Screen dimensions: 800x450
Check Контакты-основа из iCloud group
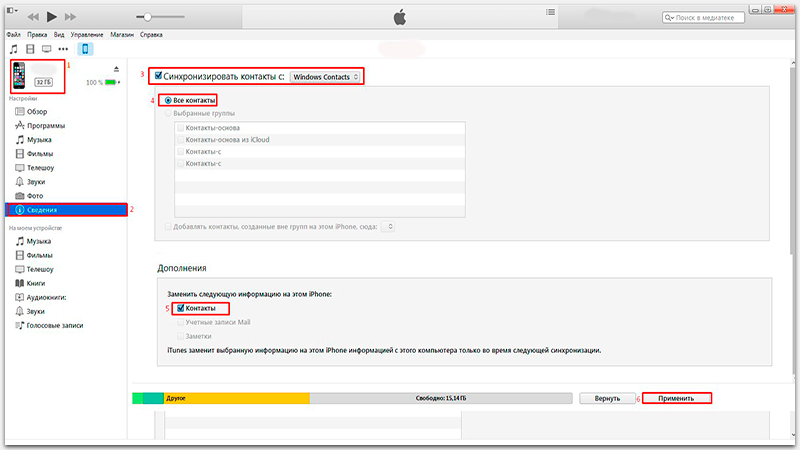coord(180,139)
